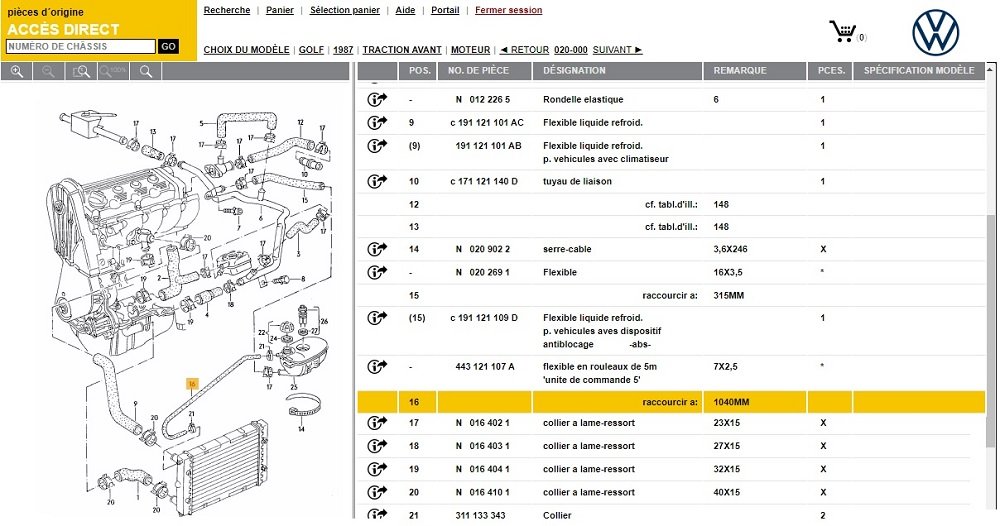The height and width of the screenshot is (526, 1000).
Task: Click Fermer session to log out
Action: tap(508, 10)
